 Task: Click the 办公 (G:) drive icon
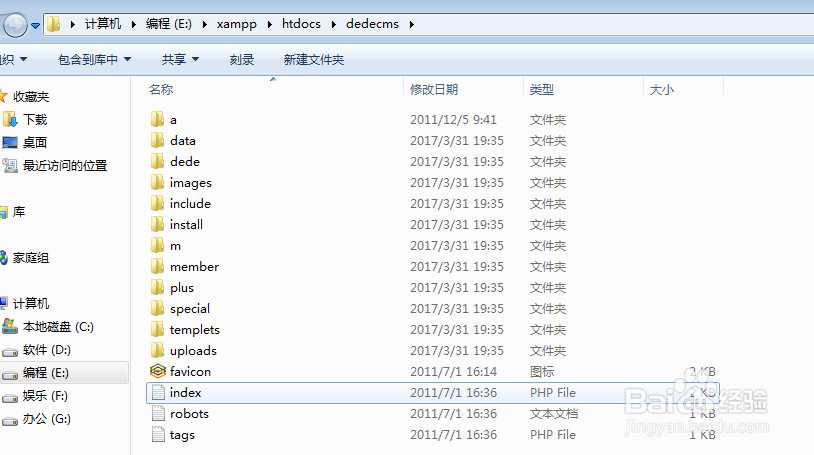[10, 420]
